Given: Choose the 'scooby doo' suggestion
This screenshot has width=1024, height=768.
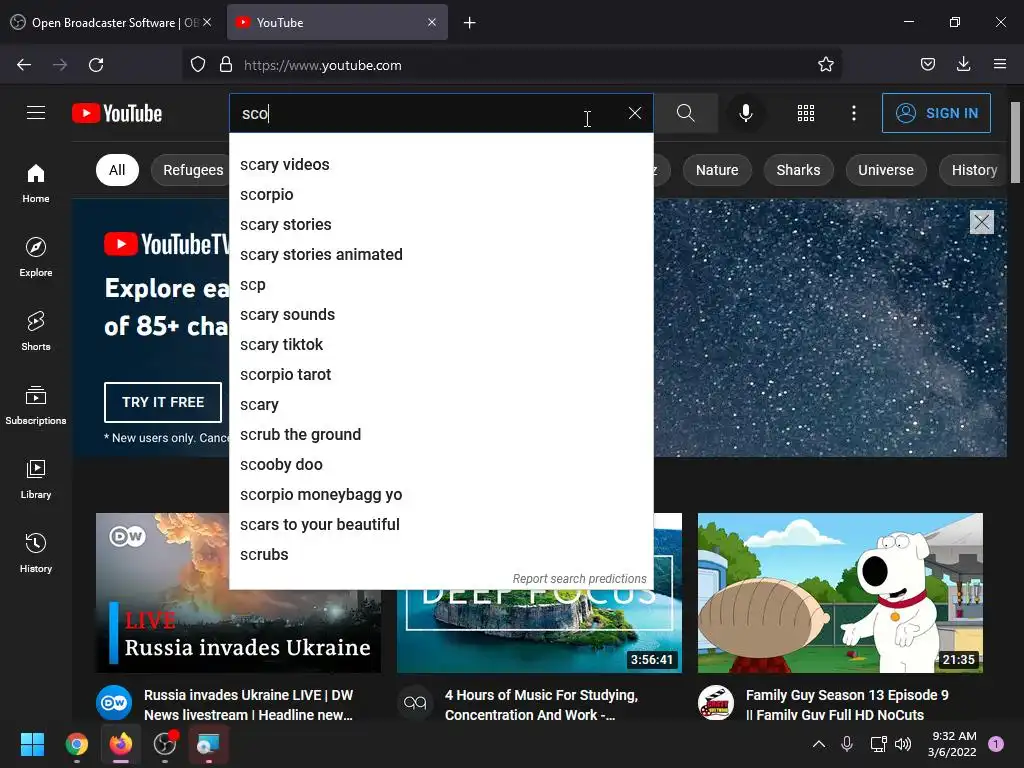Looking at the screenshot, I should (441, 465).
